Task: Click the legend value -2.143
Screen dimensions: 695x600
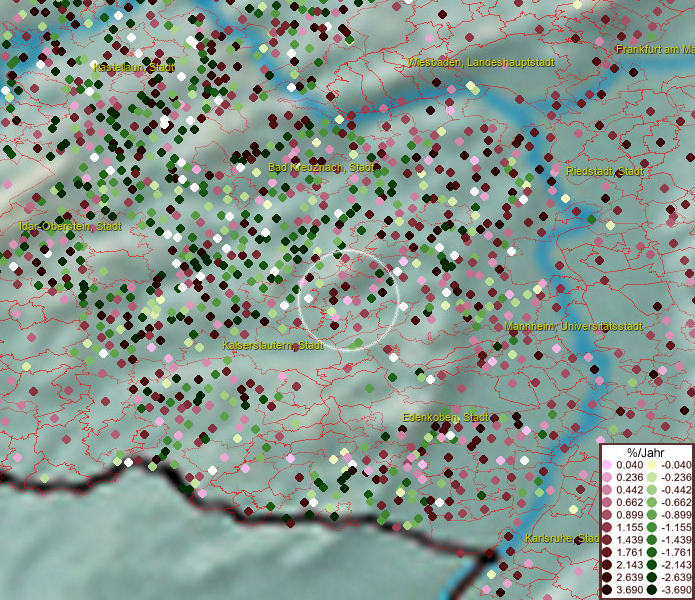Action: pyautogui.click(x=676, y=565)
